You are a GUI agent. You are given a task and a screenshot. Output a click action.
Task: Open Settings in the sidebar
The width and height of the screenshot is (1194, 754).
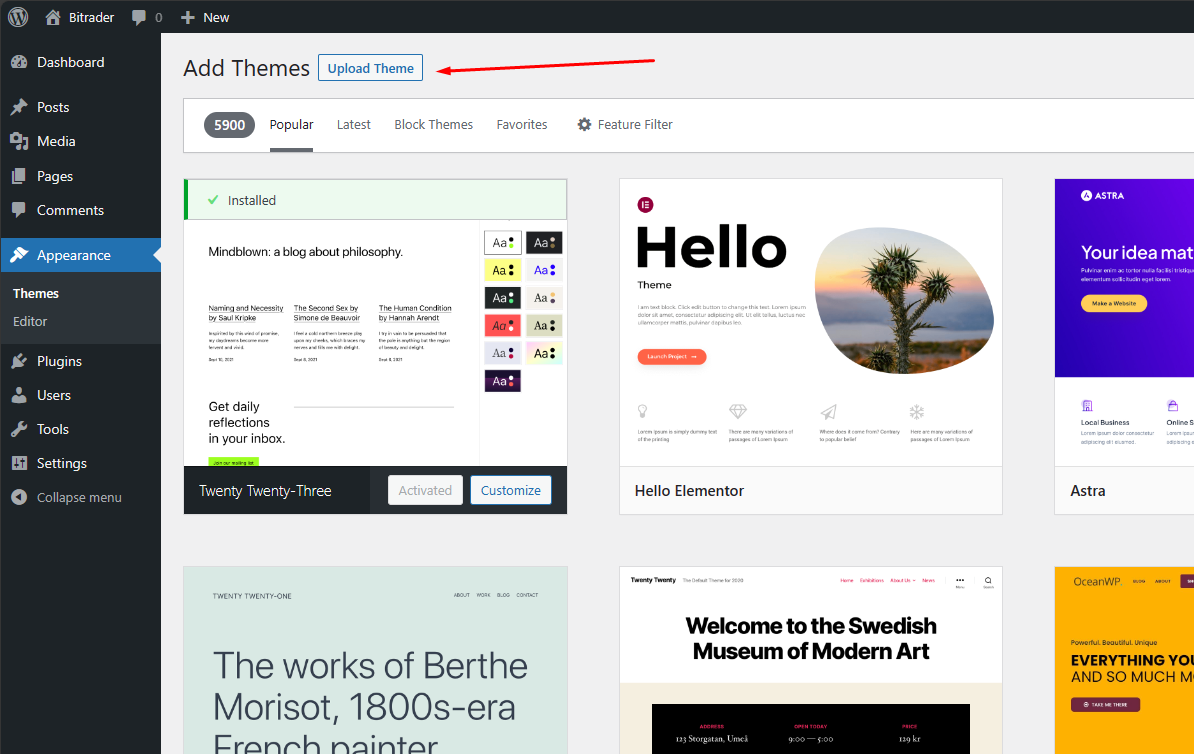pos(61,463)
